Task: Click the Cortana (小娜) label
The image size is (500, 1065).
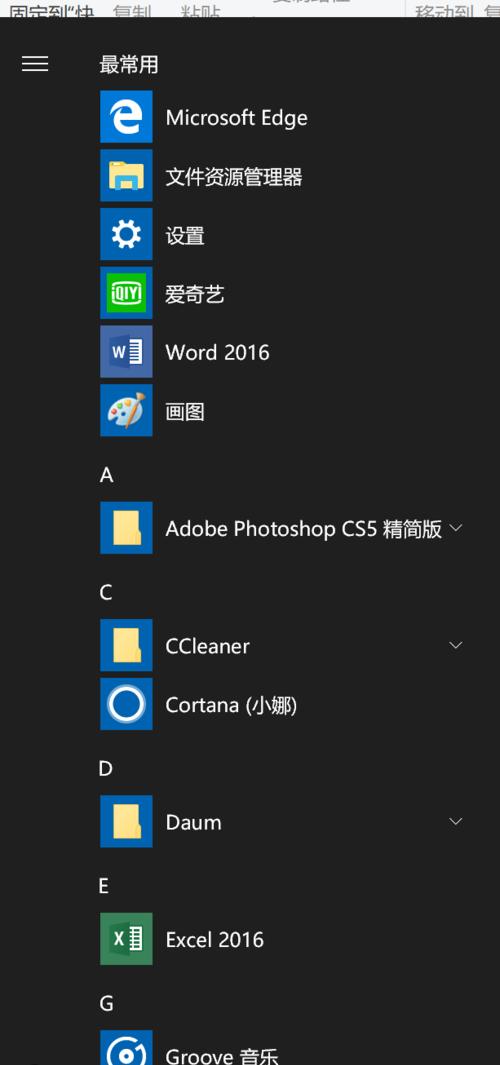Action: coord(231,705)
